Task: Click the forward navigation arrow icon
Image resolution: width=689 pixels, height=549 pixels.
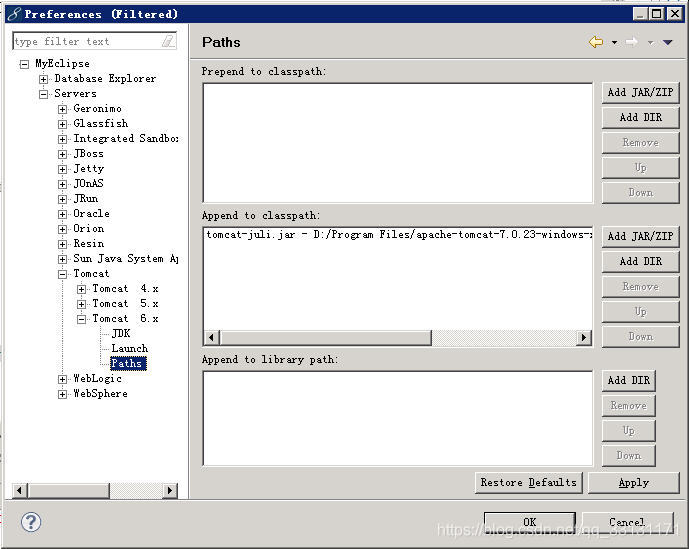Action: pyautogui.click(x=632, y=42)
